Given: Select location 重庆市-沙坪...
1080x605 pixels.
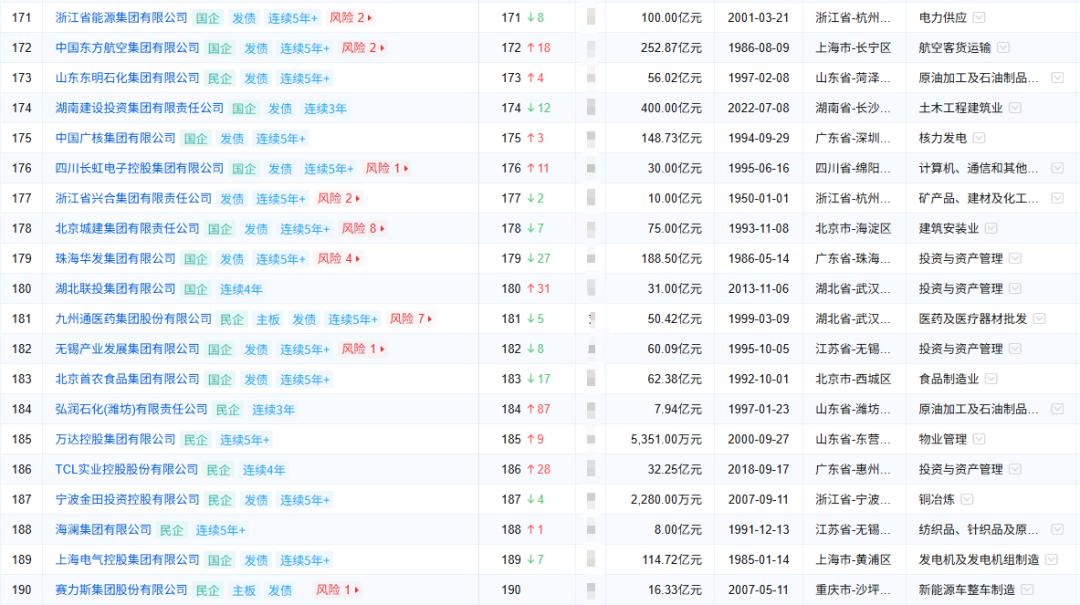Looking at the screenshot, I should (853, 590).
